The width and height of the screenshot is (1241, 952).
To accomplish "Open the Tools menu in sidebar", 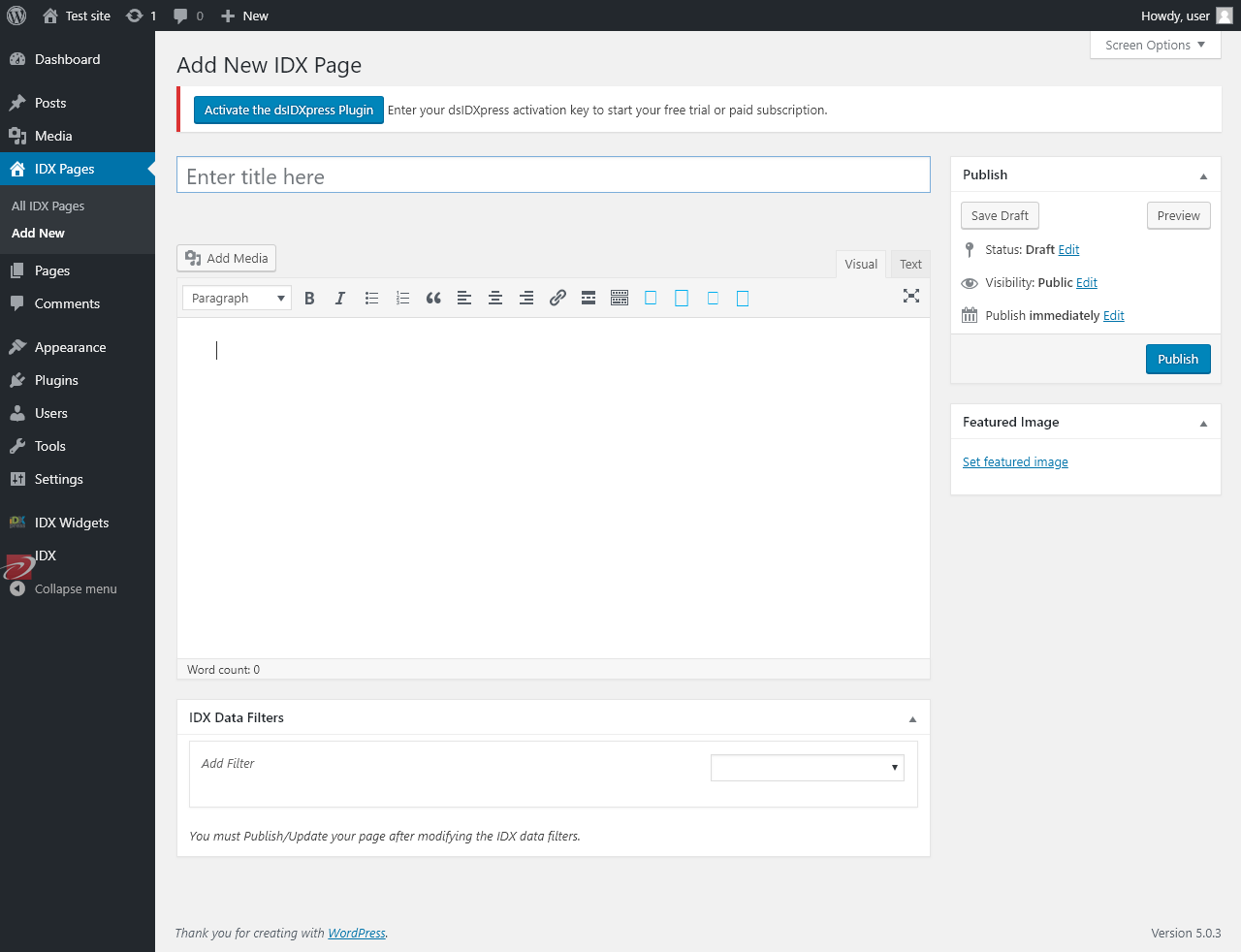I will coord(78,446).
